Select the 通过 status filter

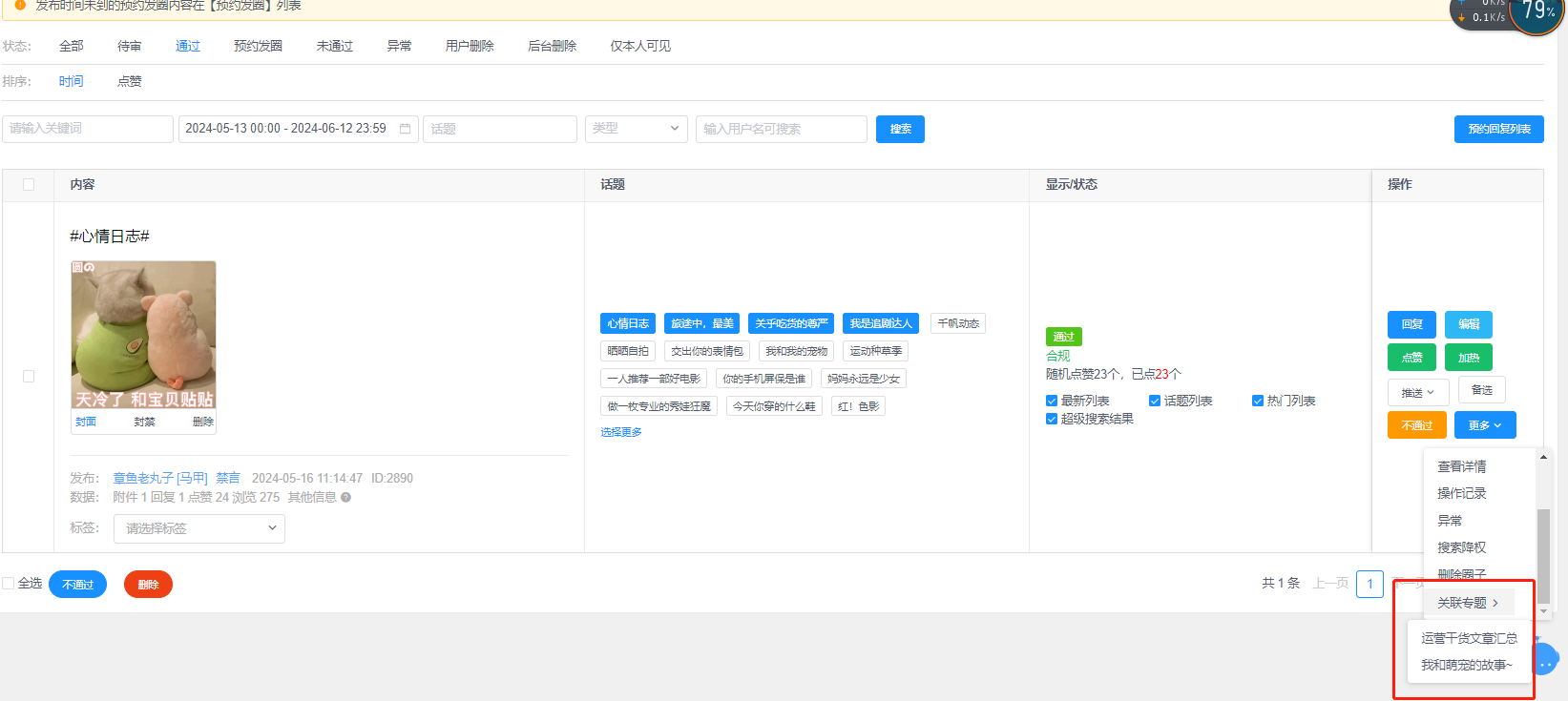tap(188, 46)
